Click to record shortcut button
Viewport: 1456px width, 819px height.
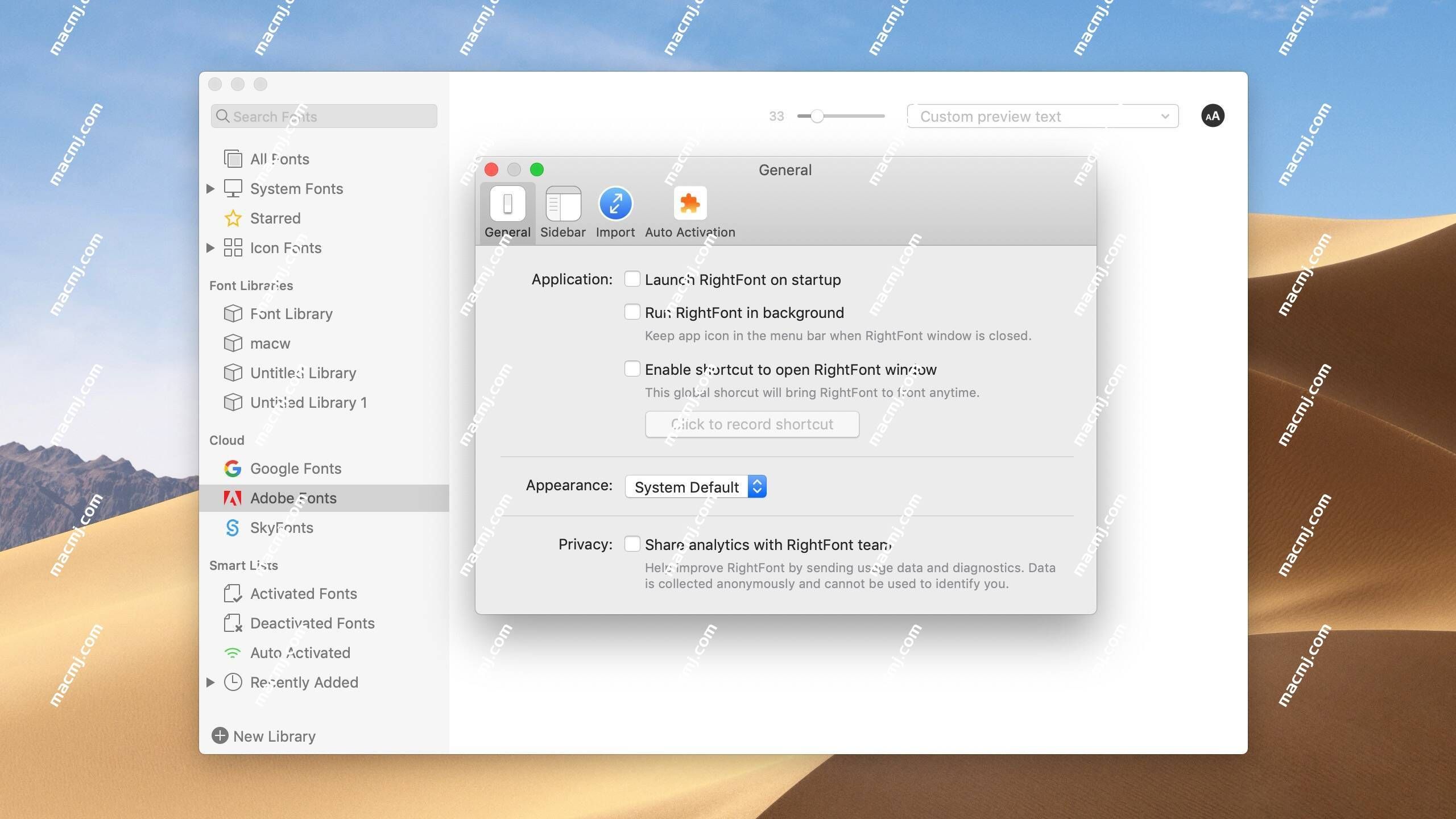pos(751,424)
